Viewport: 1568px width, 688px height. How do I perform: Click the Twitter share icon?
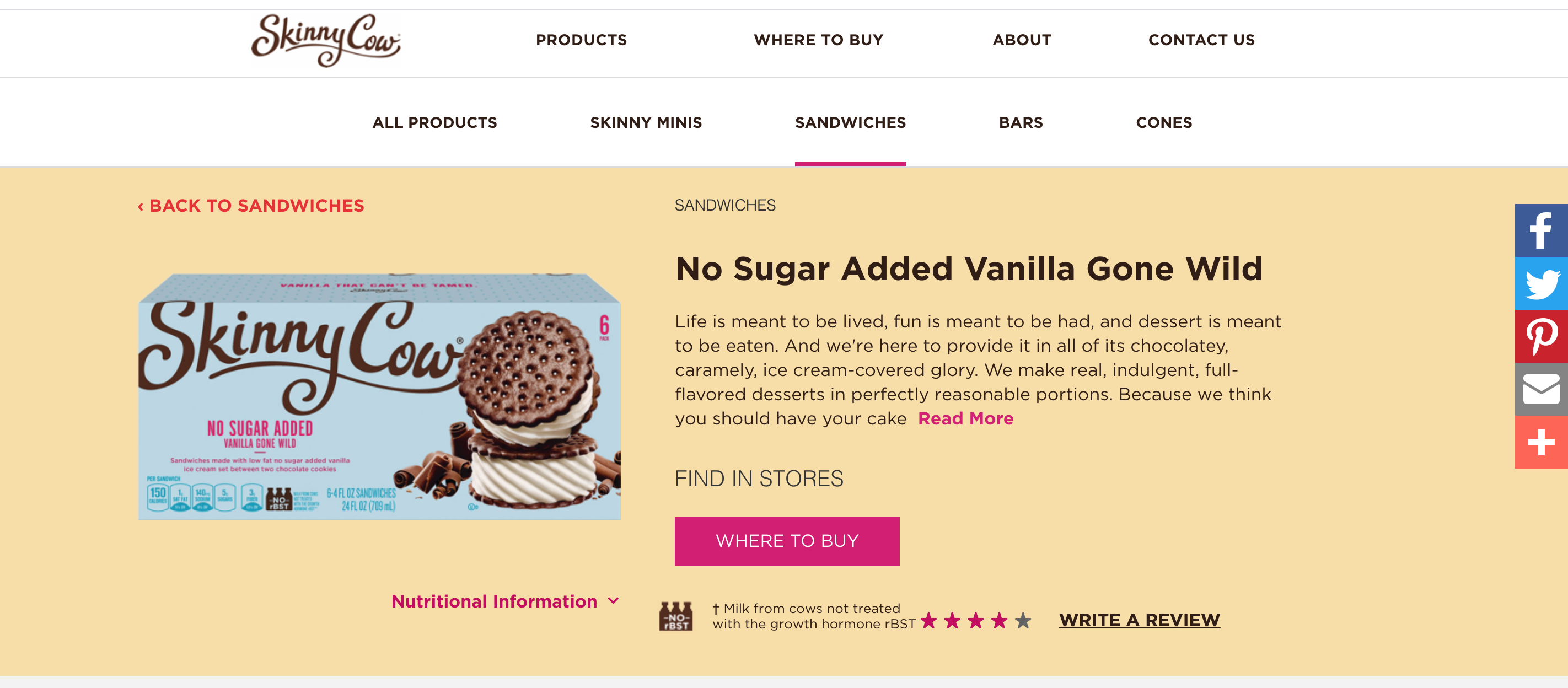(x=1540, y=283)
